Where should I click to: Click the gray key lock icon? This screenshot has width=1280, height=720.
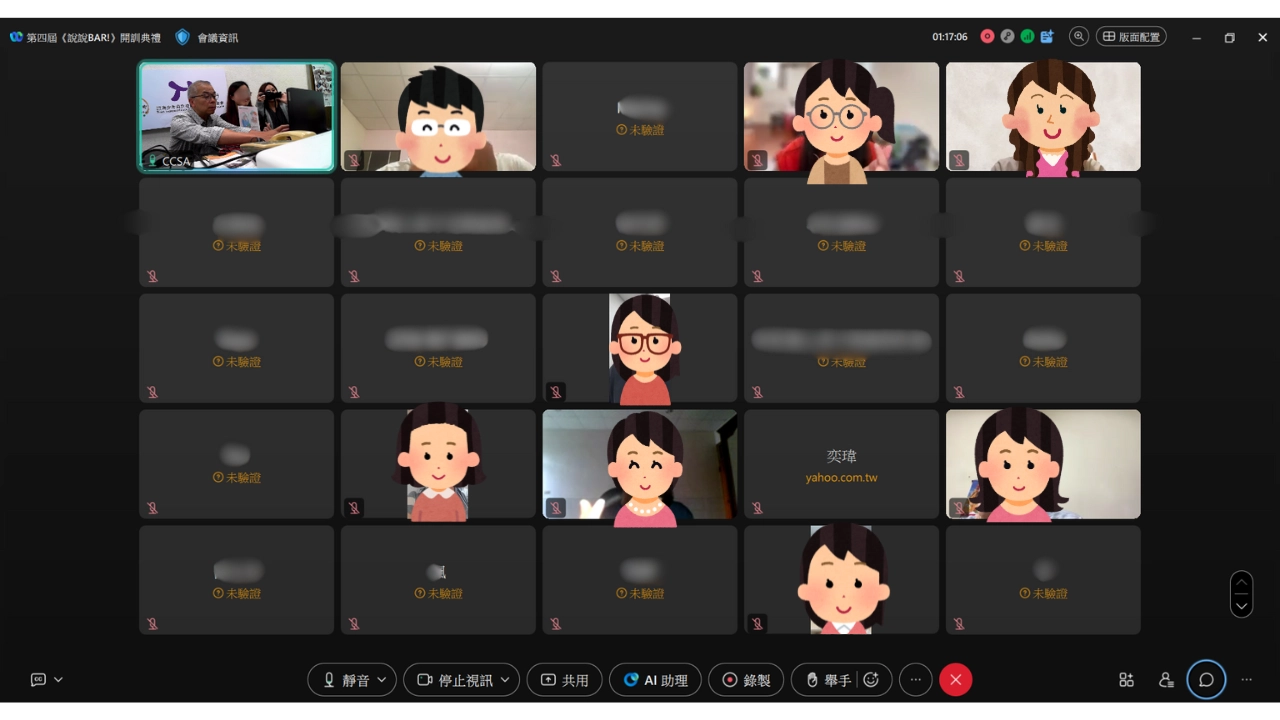pos(1007,37)
